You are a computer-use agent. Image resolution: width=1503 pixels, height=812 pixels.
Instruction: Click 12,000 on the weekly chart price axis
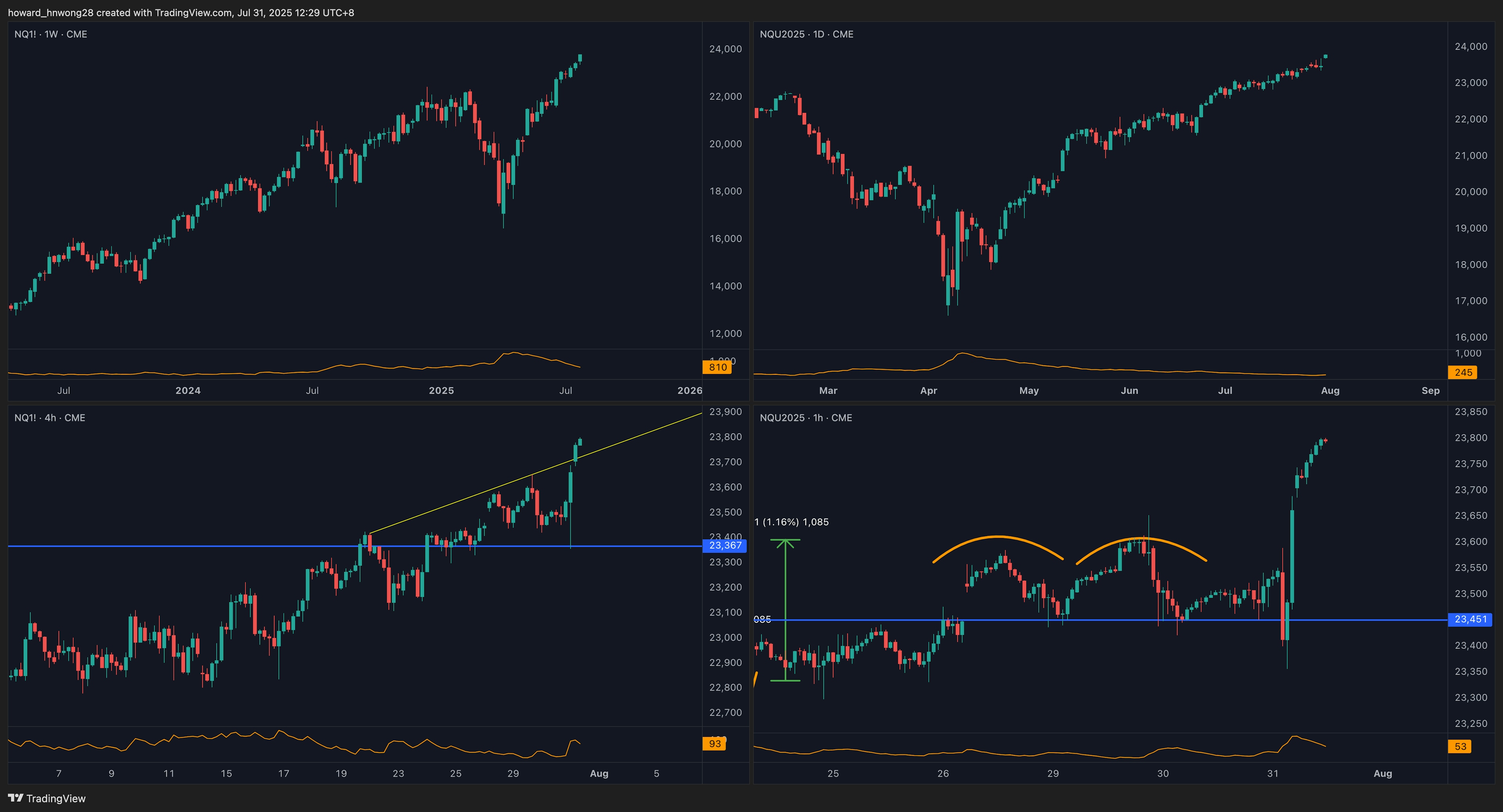(x=725, y=334)
